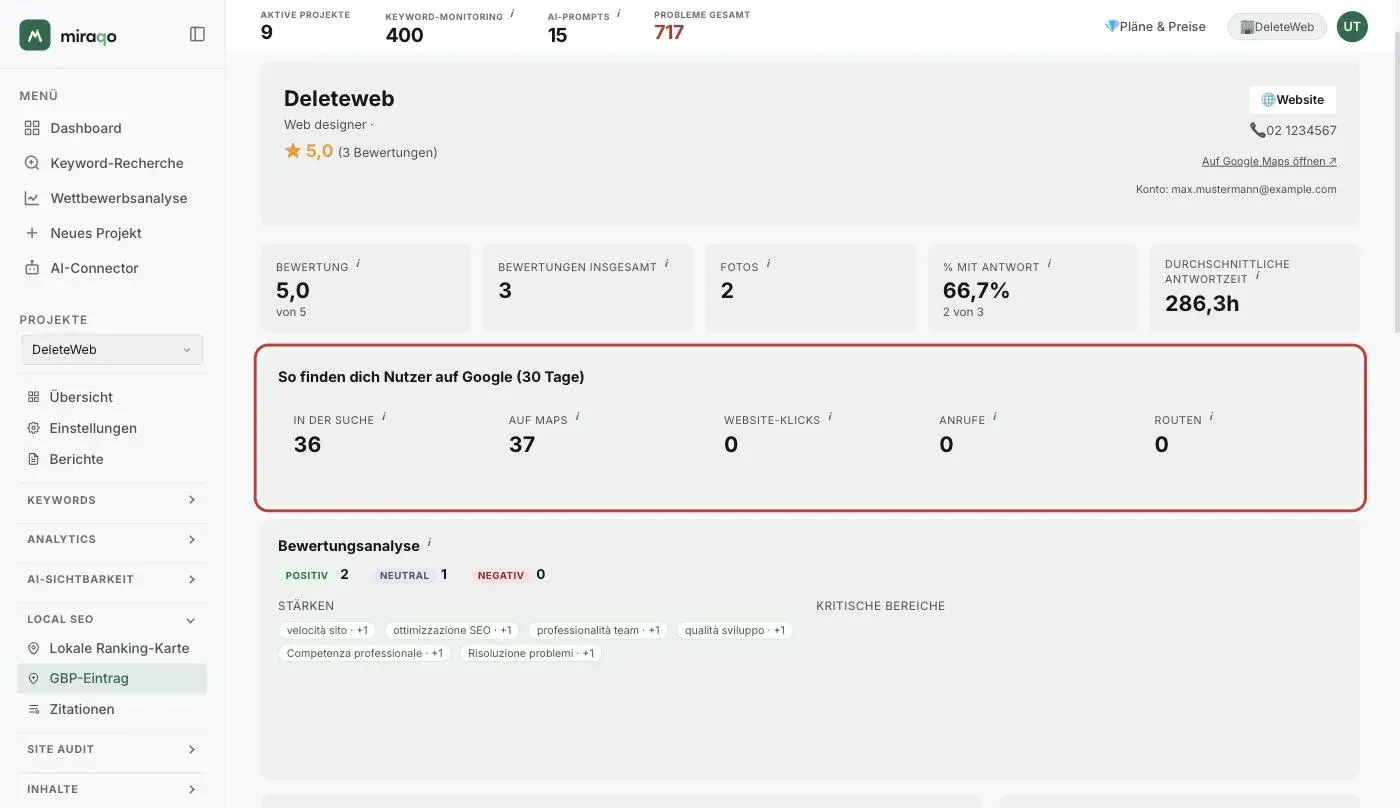Click the miraqo logo icon

click(x=35, y=35)
